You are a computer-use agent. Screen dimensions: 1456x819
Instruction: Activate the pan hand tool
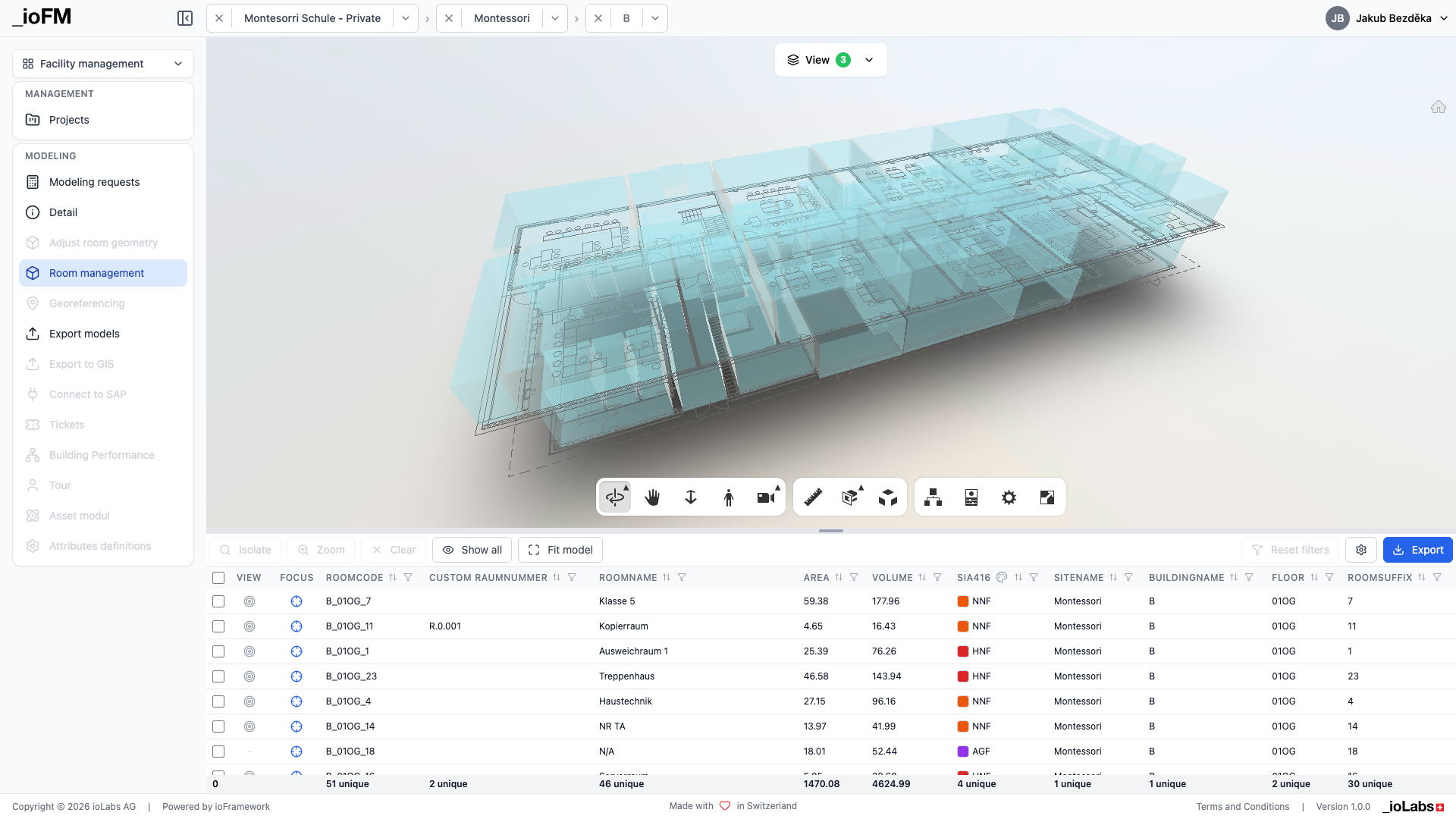point(652,497)
